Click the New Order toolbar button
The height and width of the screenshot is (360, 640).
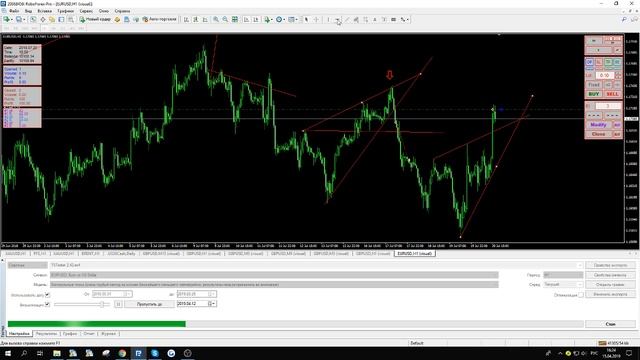[95, 19]
